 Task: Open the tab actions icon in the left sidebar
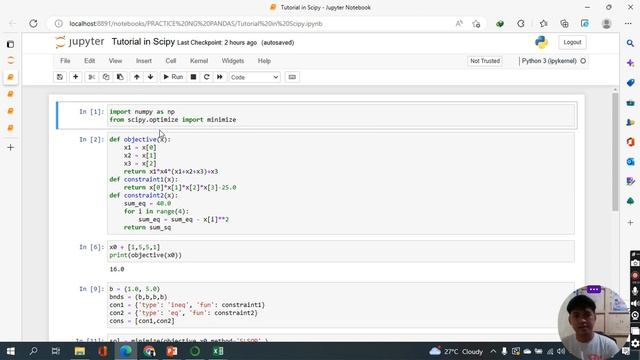click(11, 44)
